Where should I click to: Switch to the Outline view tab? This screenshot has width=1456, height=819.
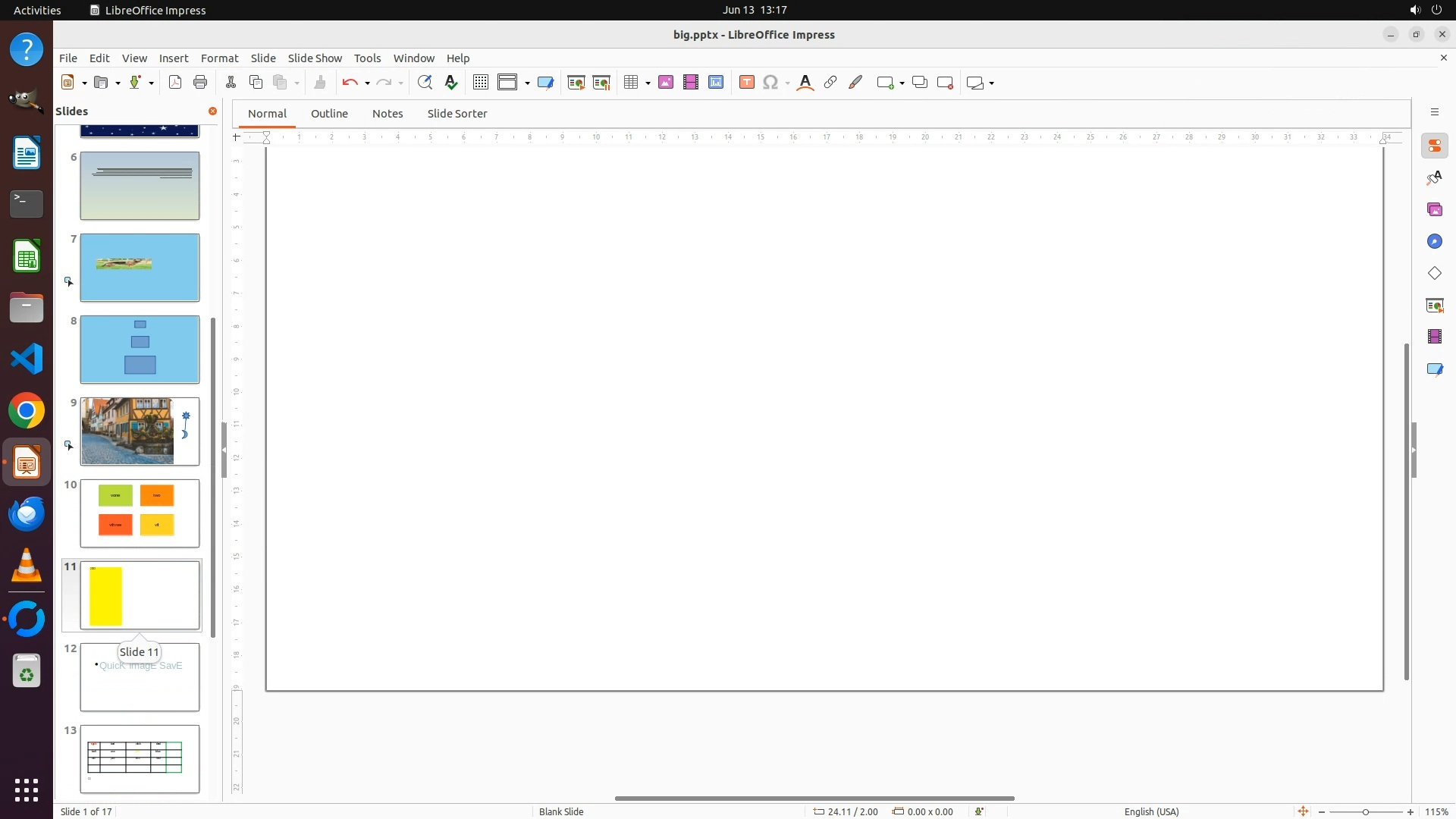[329, 114]
